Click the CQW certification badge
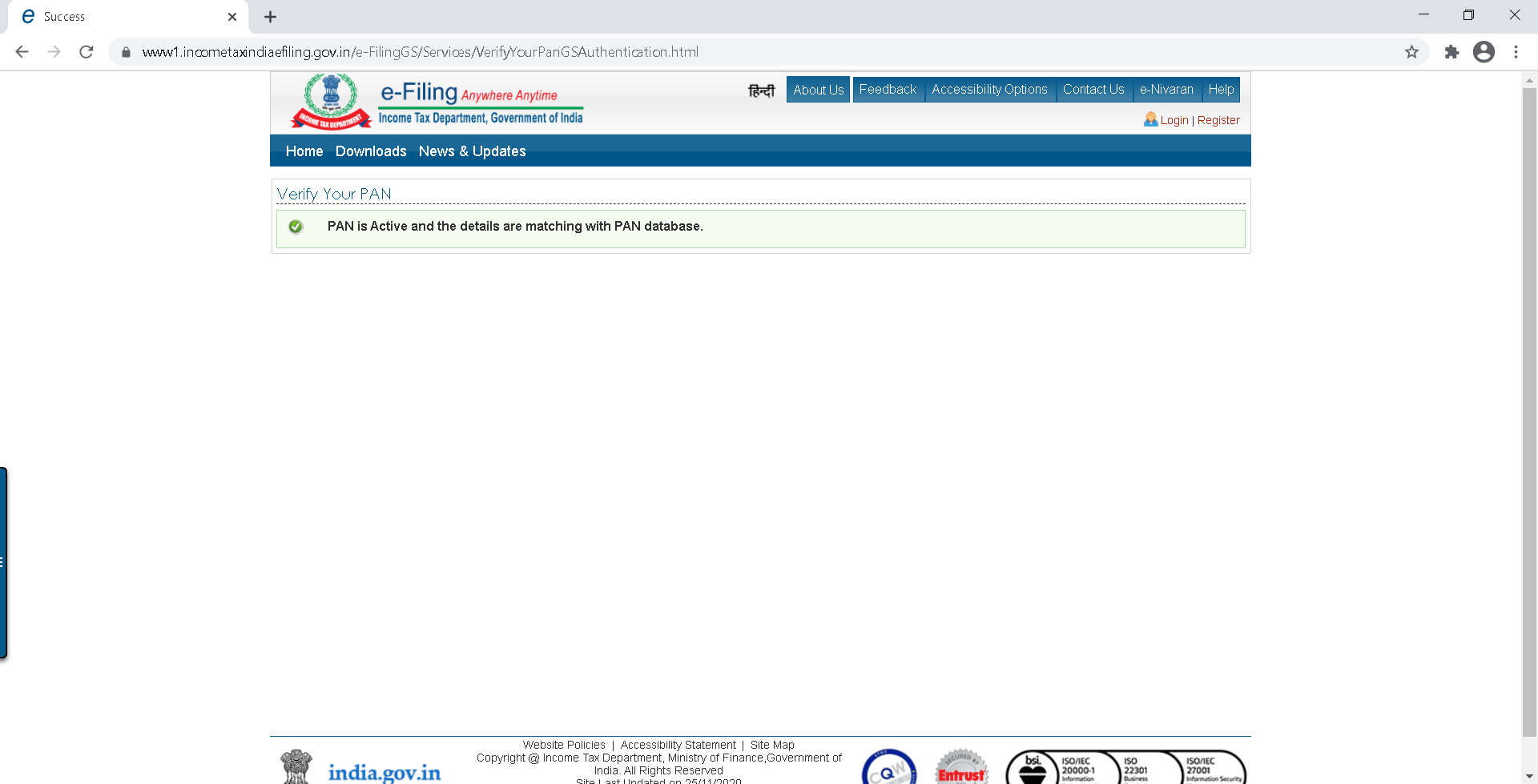 pyautogui.click(x=889, y=767)
